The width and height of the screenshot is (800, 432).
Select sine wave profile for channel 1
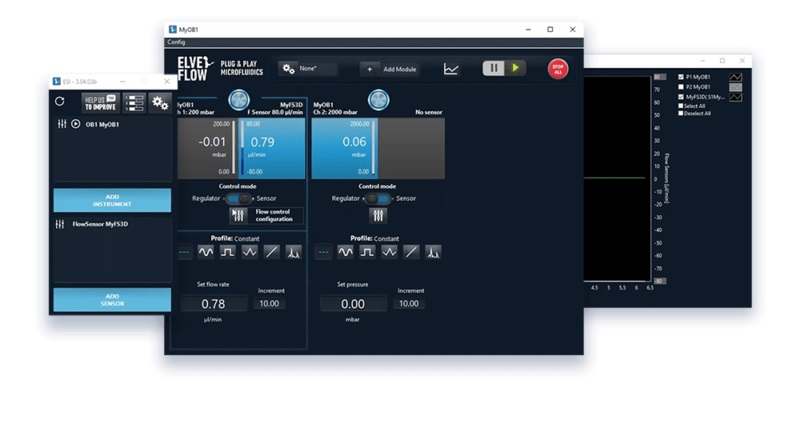tap(206, 252)
